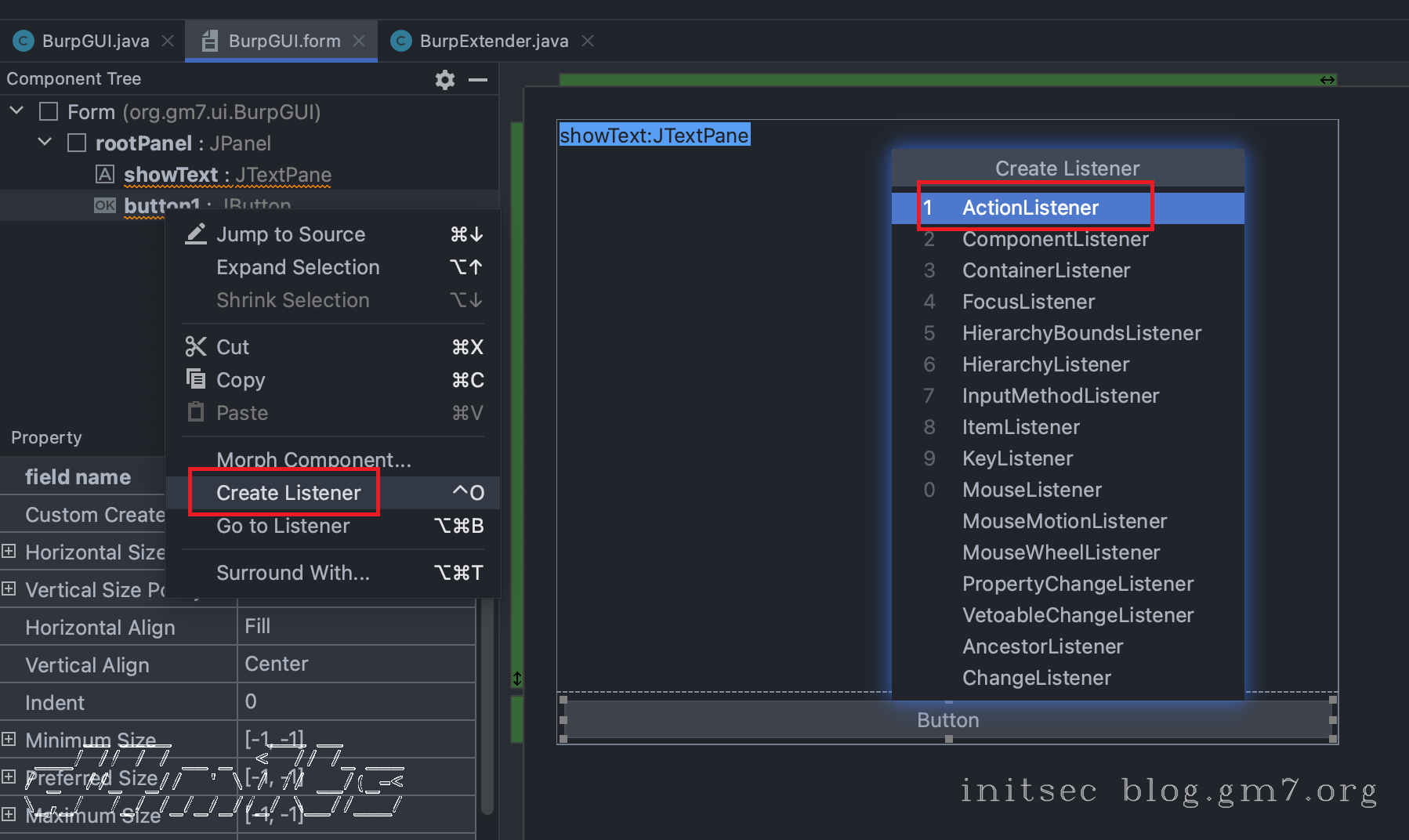Screen dimensions: 1409x840
Task: Click the JTextPane icon beside showText
Action: tap(105, 174)
